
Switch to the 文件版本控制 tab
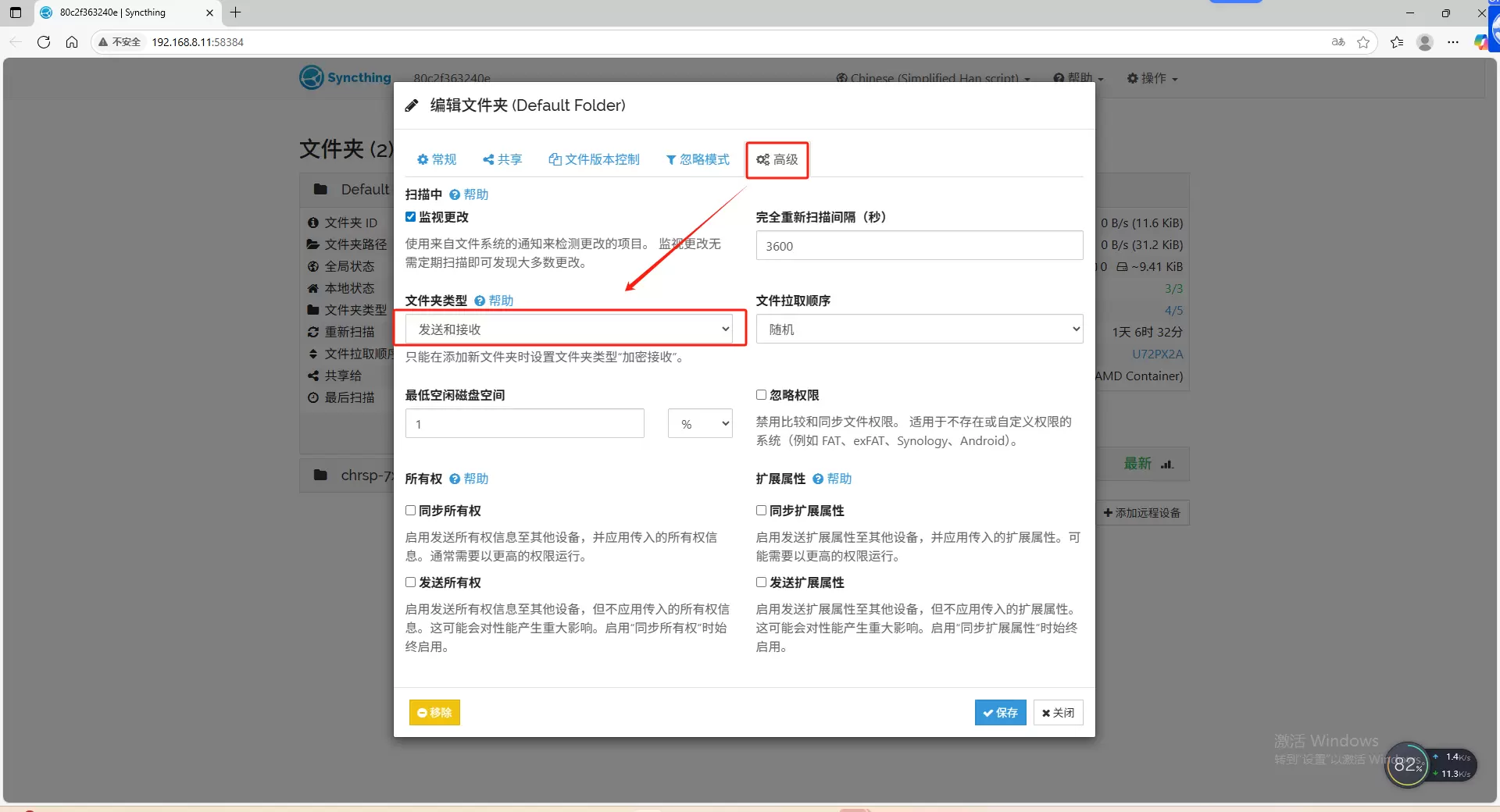pos(594,159)
